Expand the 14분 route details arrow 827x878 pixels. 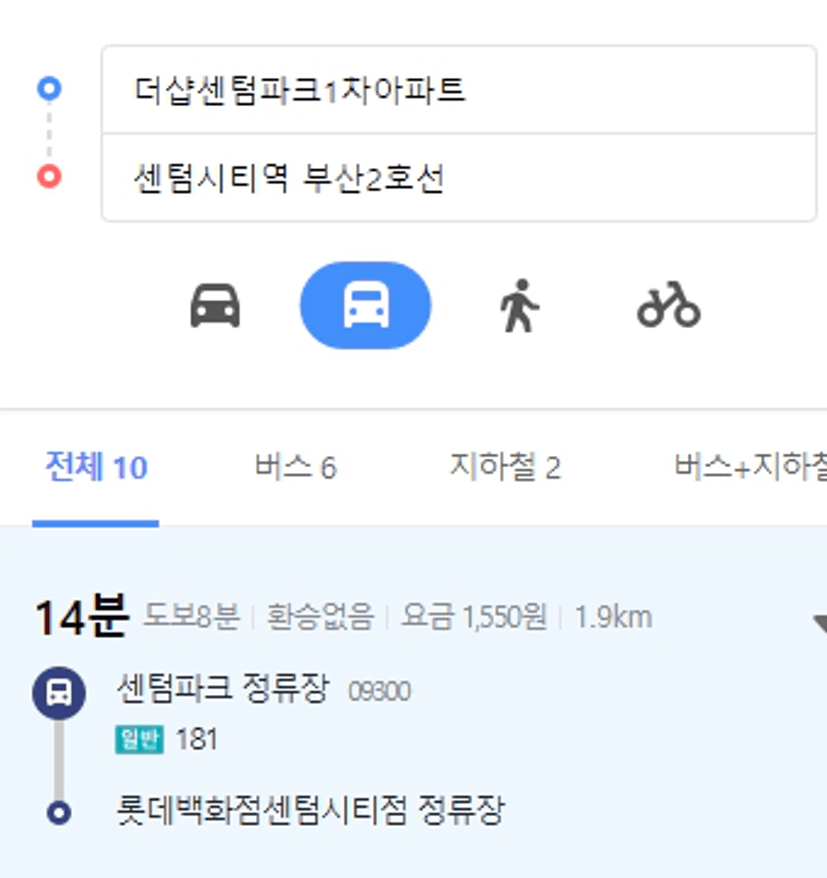[820, 623]
